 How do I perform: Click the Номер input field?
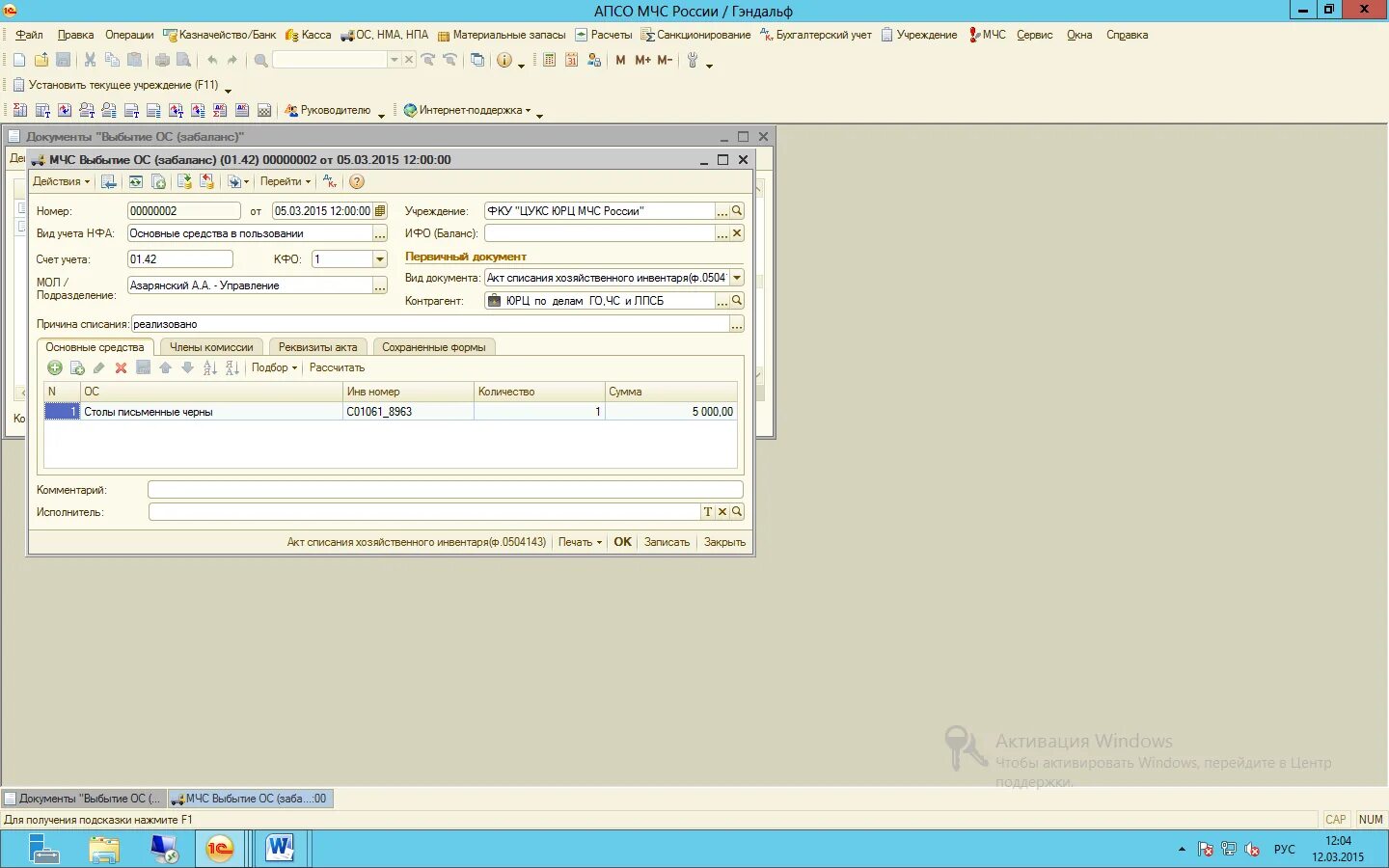pyautogui.click(x=183, y=211)
